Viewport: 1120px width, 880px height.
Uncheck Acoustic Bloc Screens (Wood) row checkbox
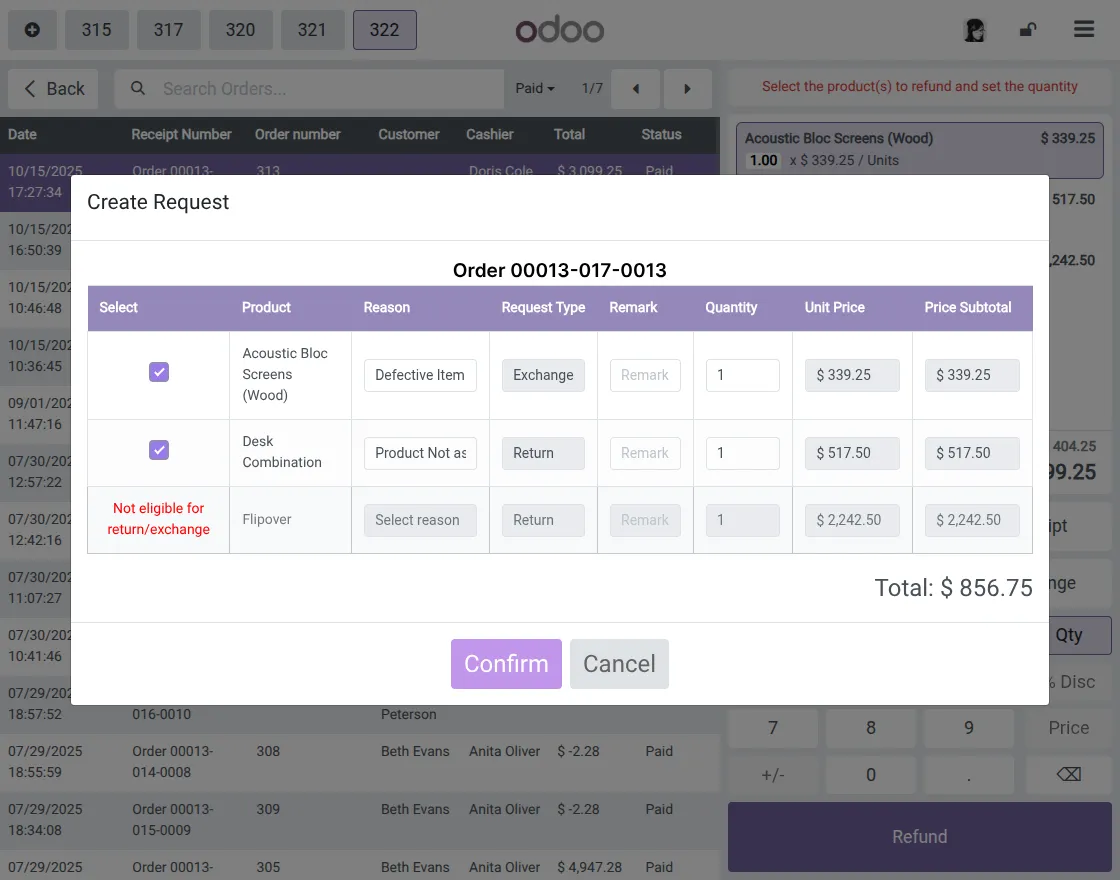pyautogui.click(x=159, y=372)
